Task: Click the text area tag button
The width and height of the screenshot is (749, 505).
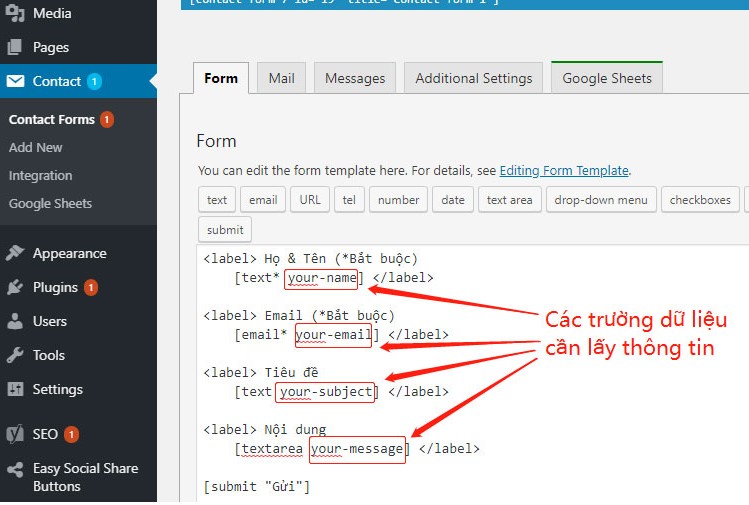Action: point(509,200)
